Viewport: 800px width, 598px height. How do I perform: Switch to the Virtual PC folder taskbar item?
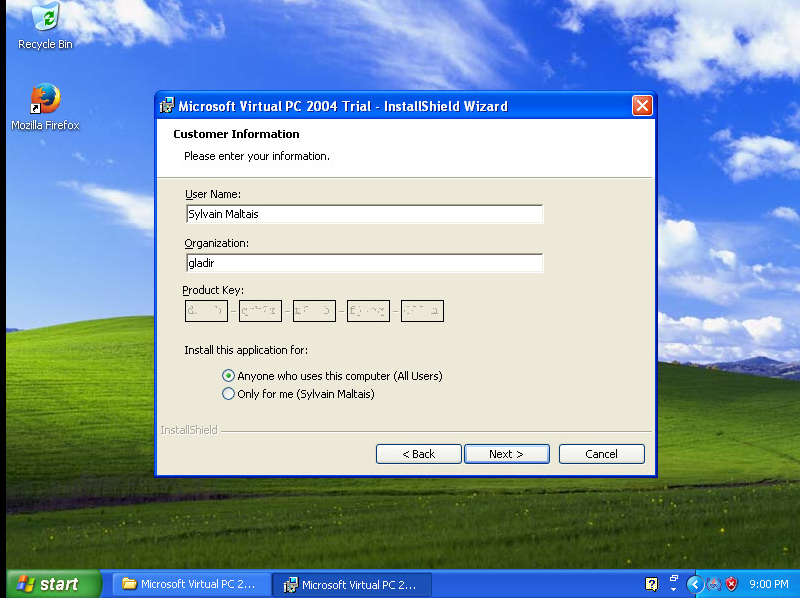click(190, 584)
